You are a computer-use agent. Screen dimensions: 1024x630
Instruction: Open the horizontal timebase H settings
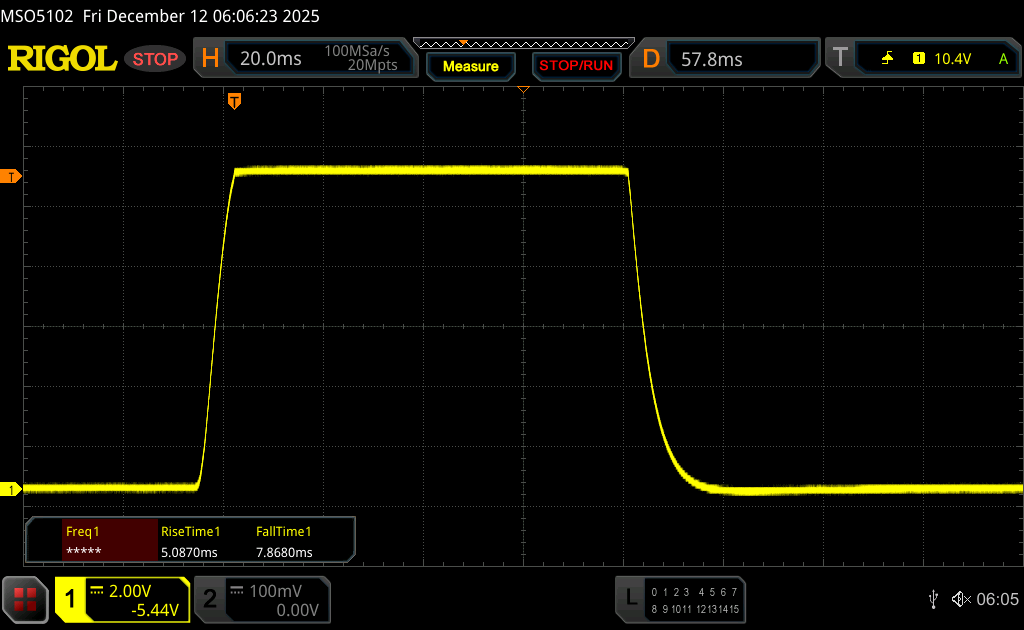click(211, 59)
